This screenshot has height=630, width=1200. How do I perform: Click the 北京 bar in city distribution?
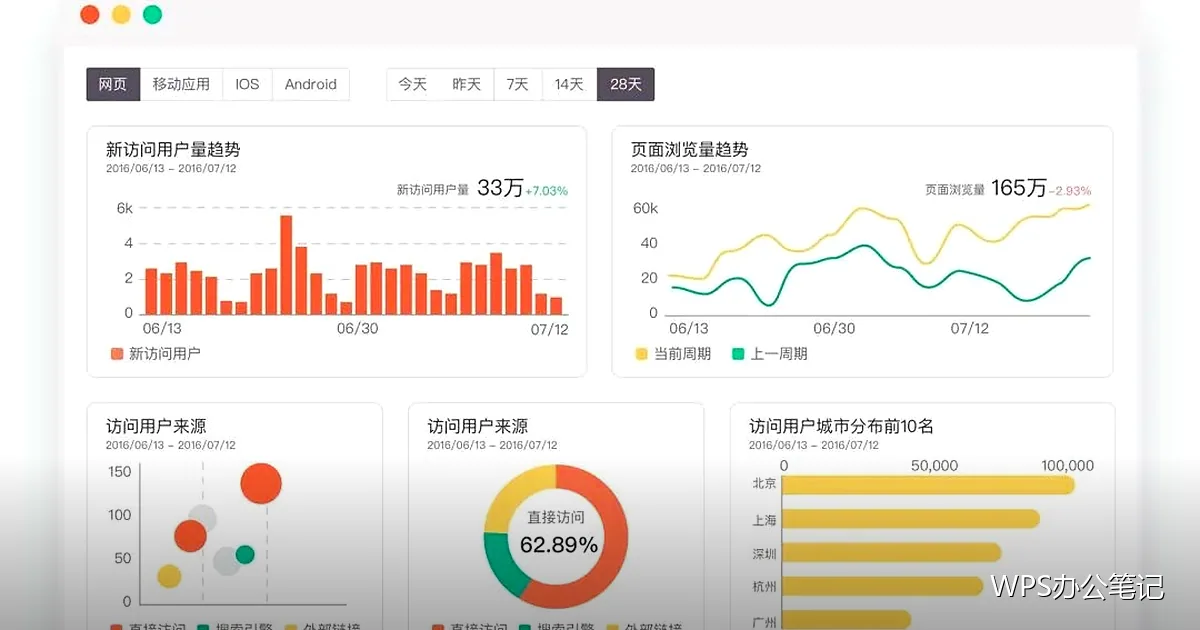tap(928, 485)
